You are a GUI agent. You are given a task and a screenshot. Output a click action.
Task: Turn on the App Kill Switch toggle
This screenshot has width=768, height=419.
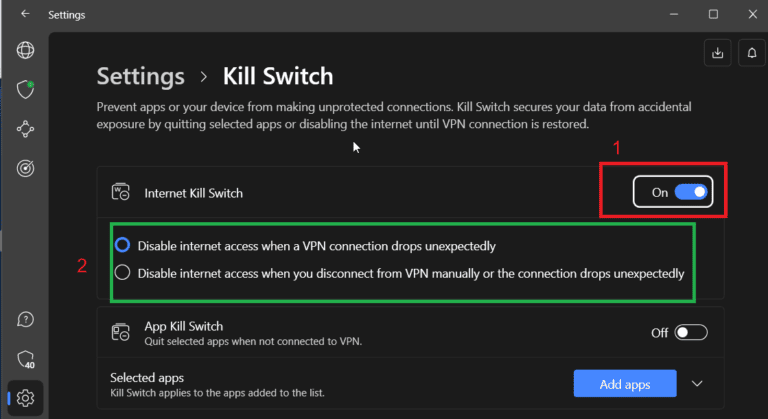[x=691, y=333]
